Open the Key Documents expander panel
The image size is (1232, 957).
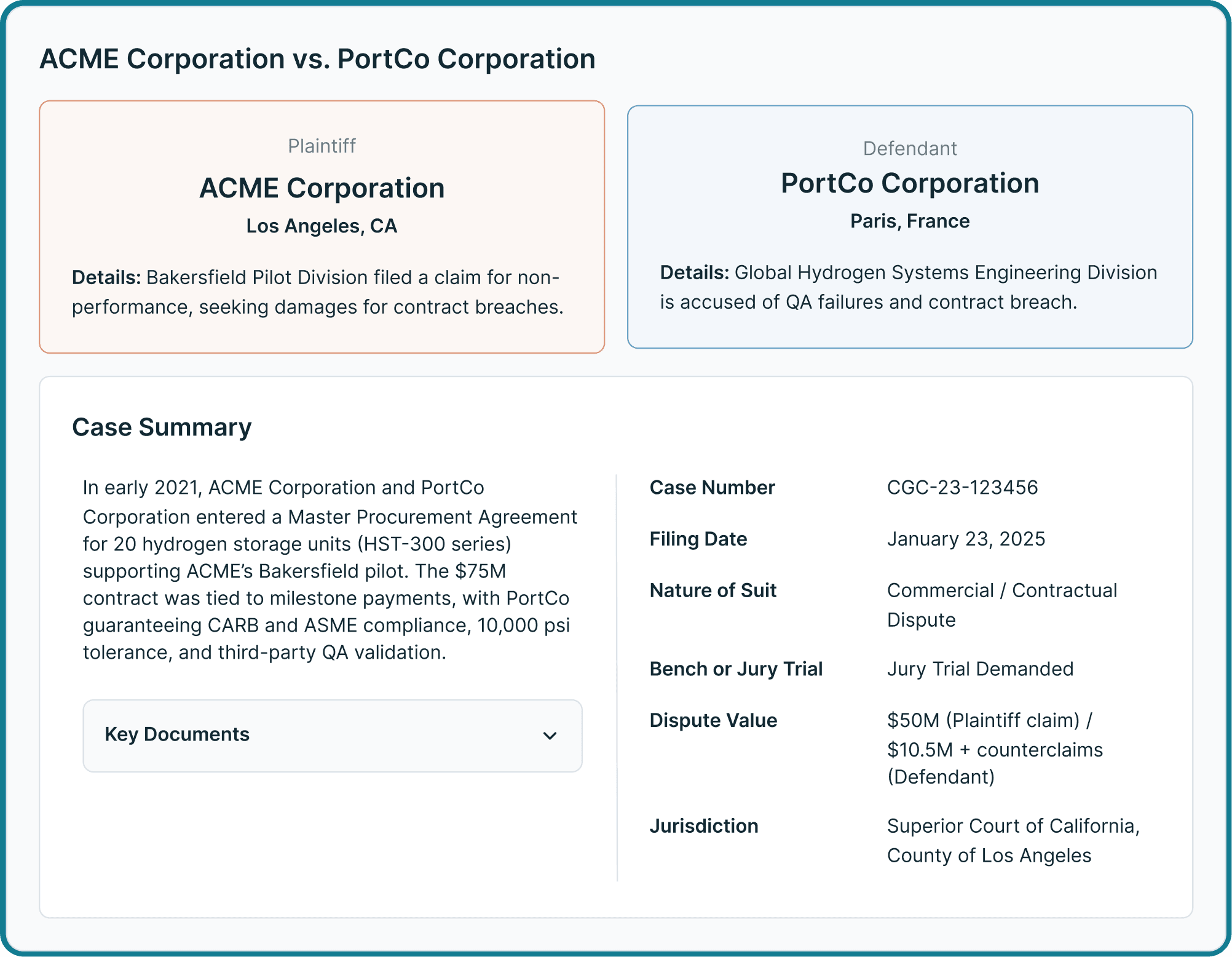pos(333,736)
